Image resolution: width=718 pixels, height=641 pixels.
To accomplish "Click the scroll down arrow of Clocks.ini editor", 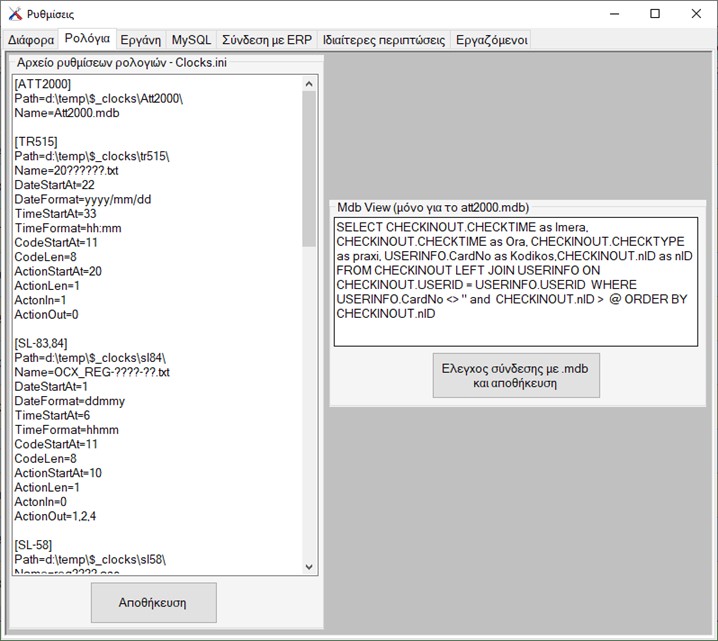I will tap(309, 568).
